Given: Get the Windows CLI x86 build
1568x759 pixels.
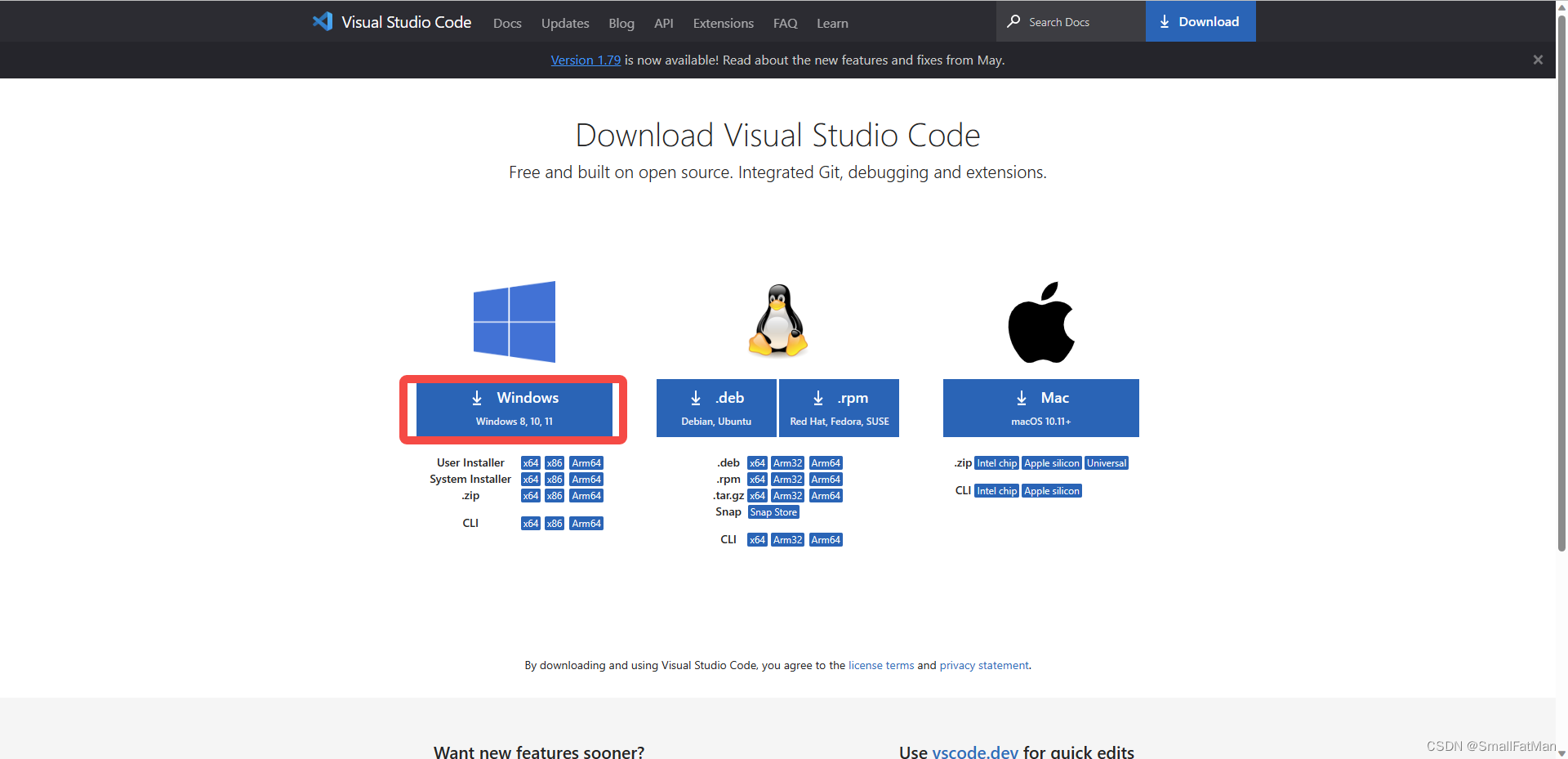Looking at the screenshot, I should tap(555, 524).
